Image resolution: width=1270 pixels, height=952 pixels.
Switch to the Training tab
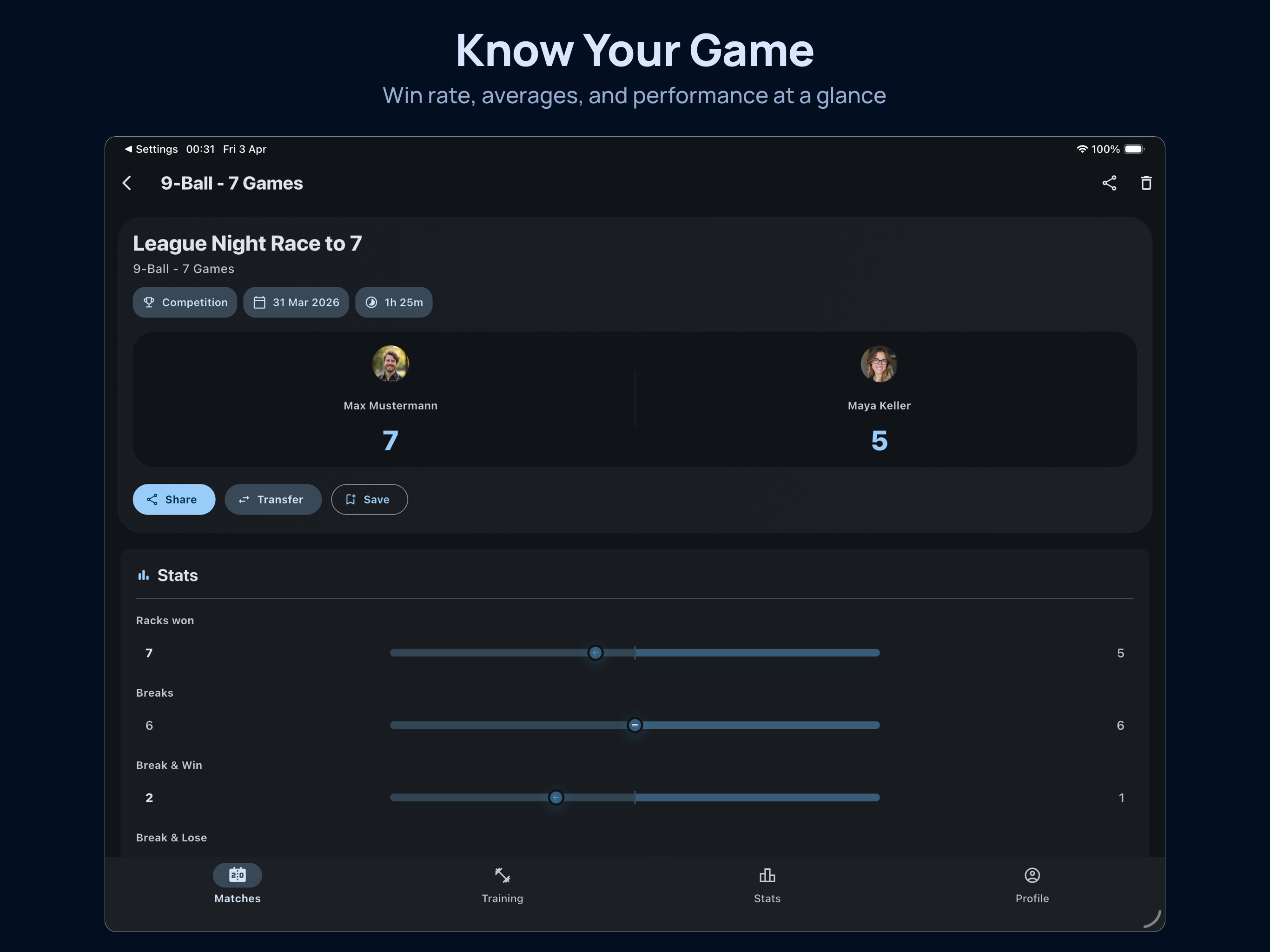(502, 886)
